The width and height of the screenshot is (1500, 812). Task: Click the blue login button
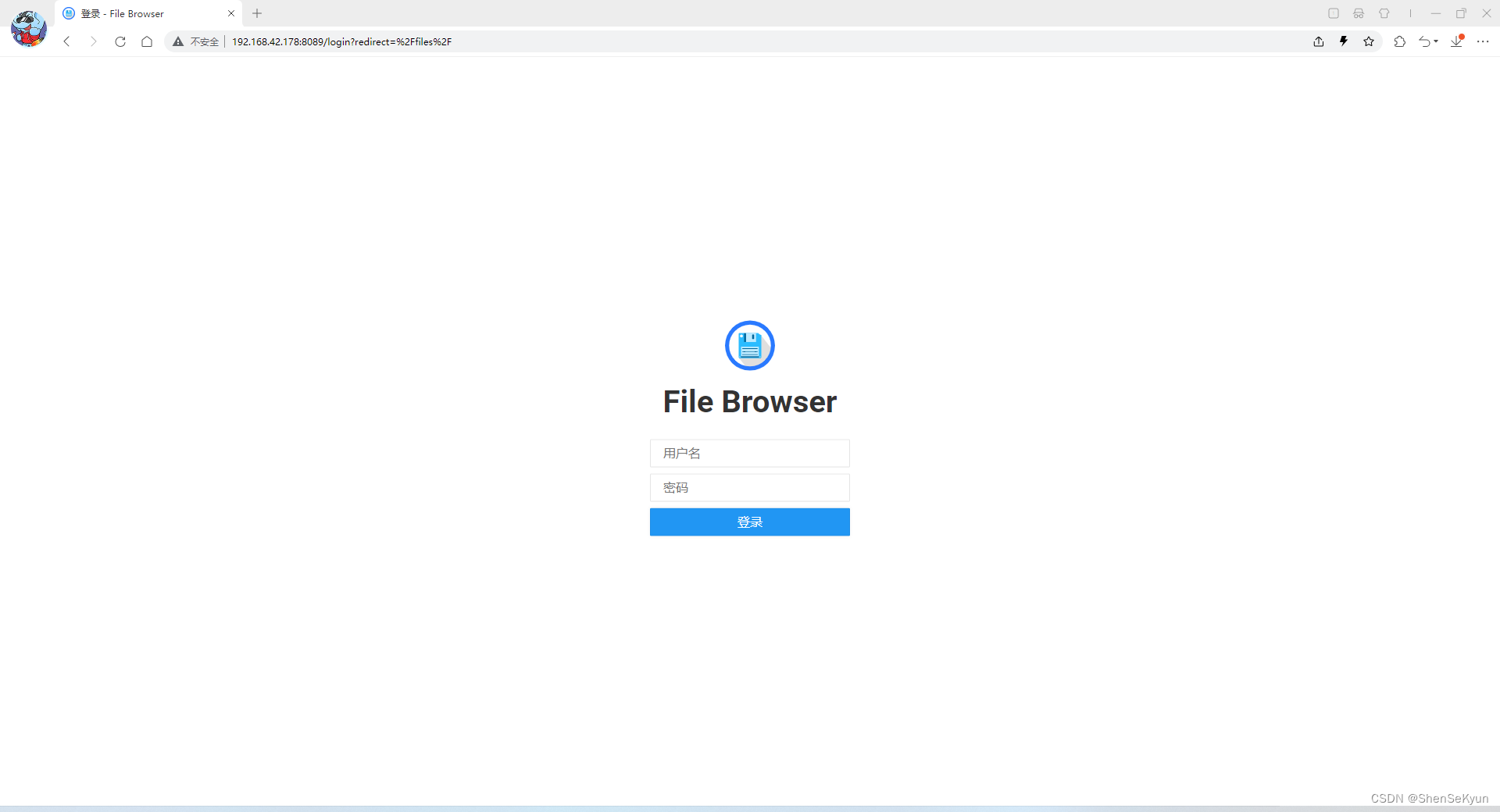[x=749, y=522]
